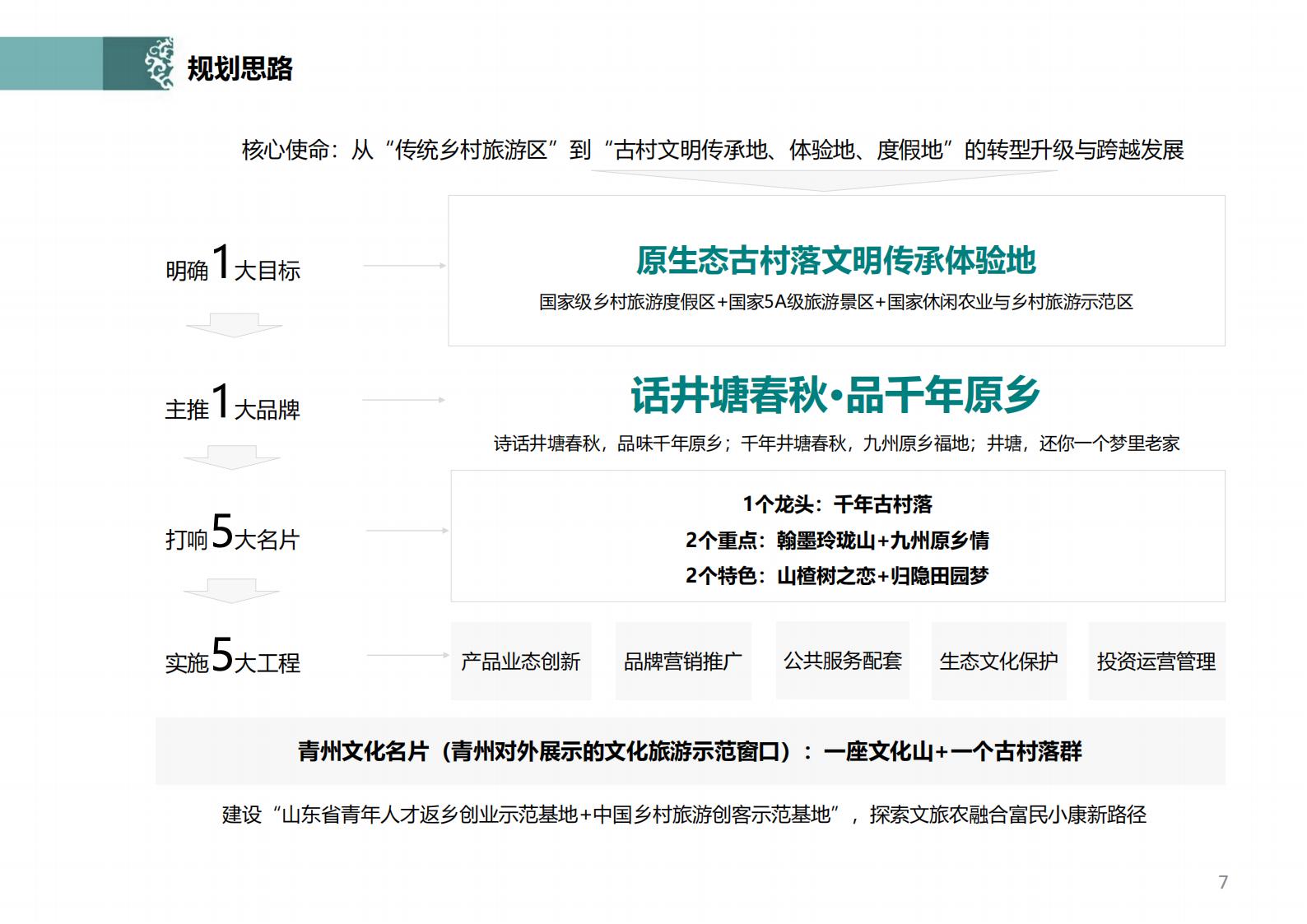Select the 公共服务配套 box
1307x924 pixels.
843,661
